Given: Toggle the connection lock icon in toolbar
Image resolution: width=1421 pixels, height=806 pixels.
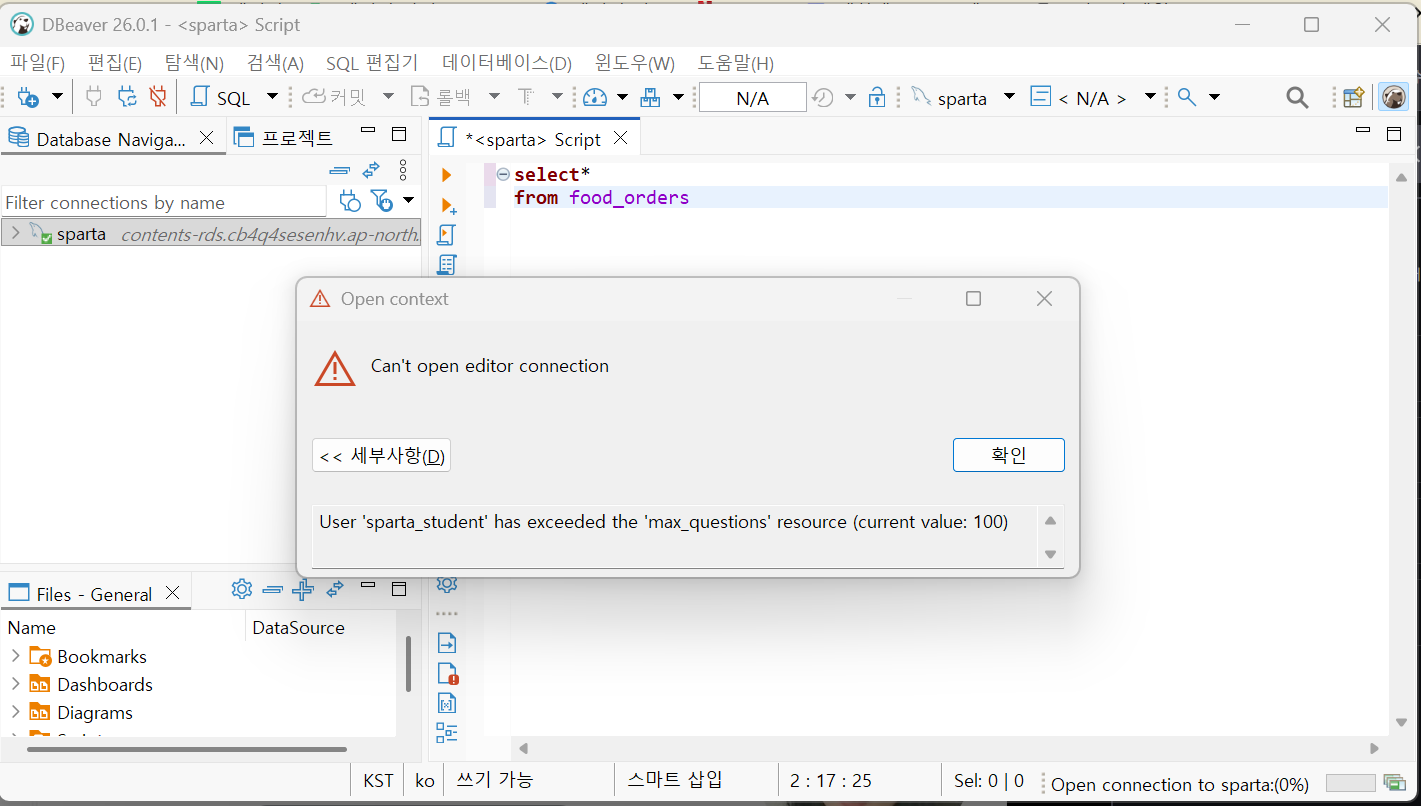Looking at the screenshot, I should (x=877, y=97).
